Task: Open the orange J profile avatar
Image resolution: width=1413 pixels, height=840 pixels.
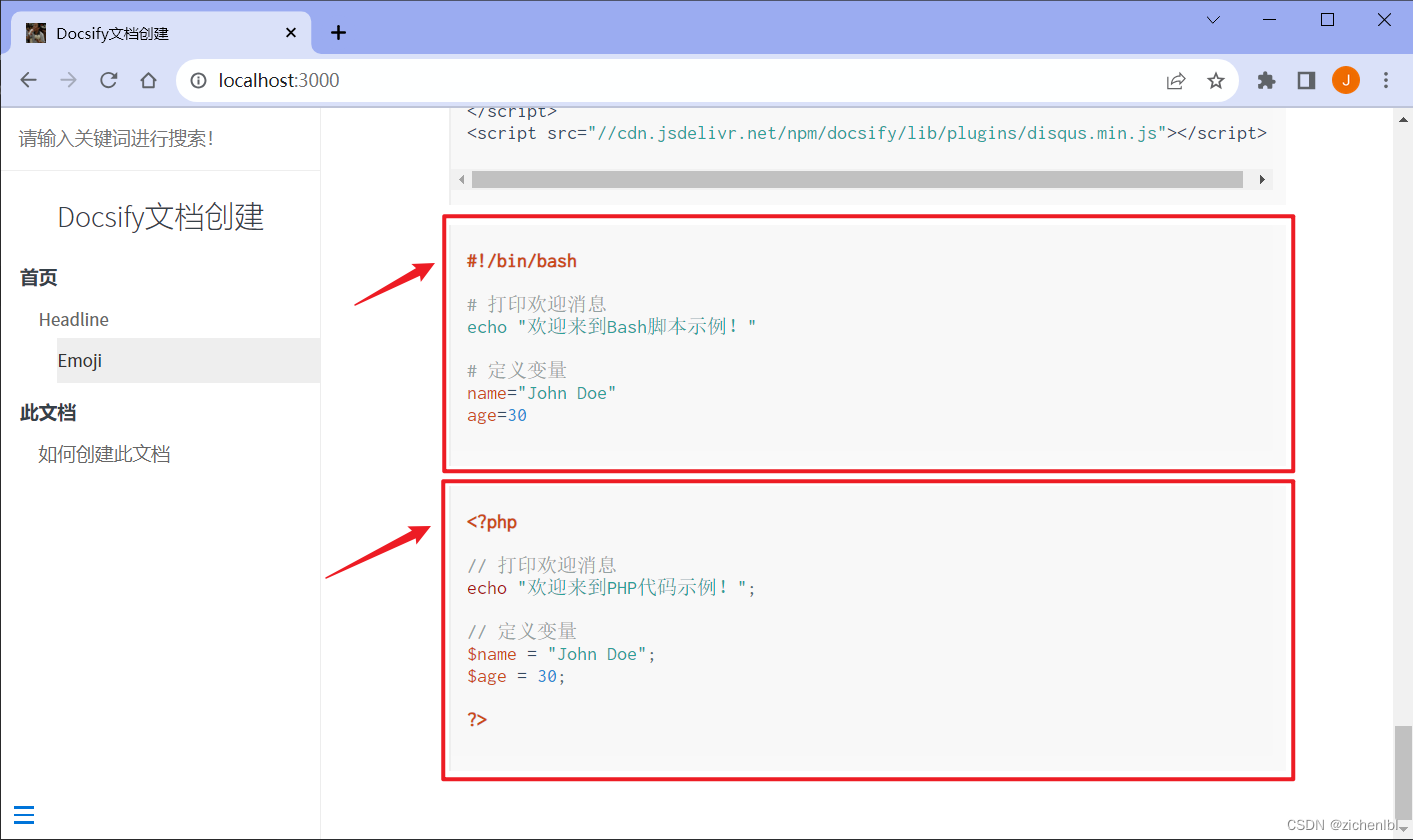Action: point(1346,81)
